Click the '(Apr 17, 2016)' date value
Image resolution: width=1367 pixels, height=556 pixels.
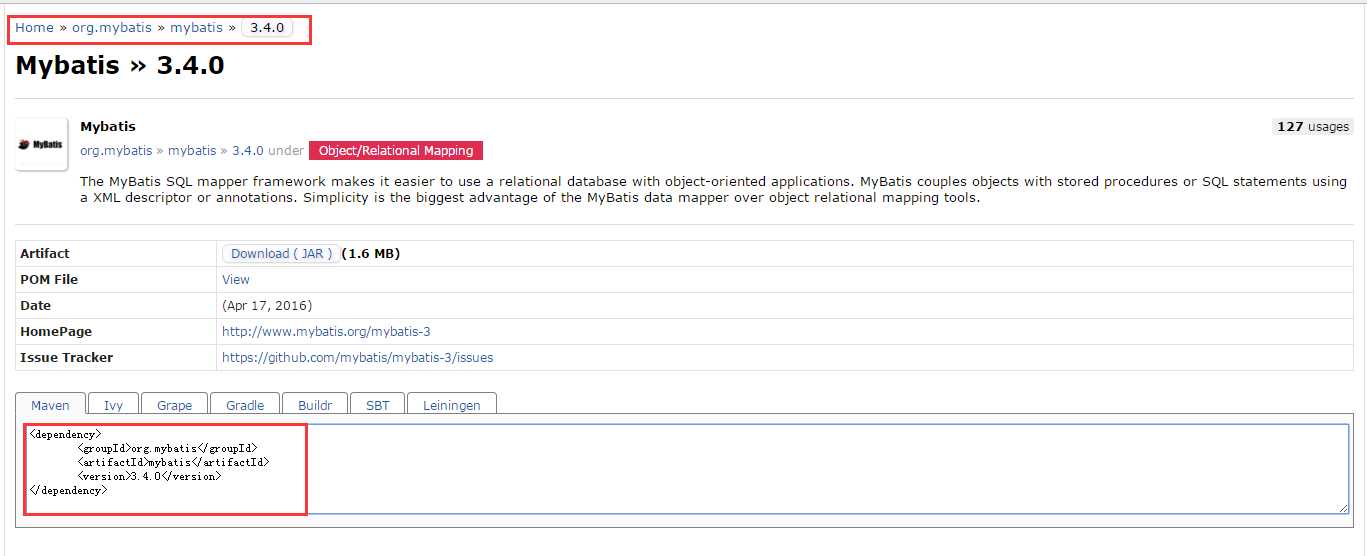(x=267, y=306)
